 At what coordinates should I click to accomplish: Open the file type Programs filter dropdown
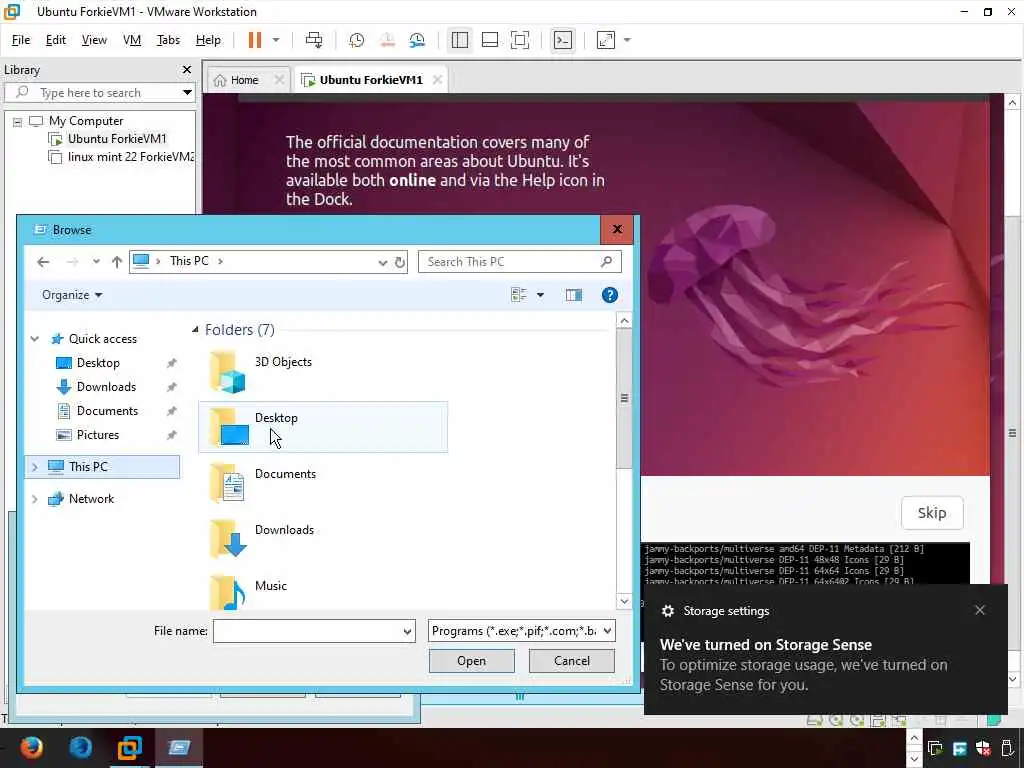point(522,632)
